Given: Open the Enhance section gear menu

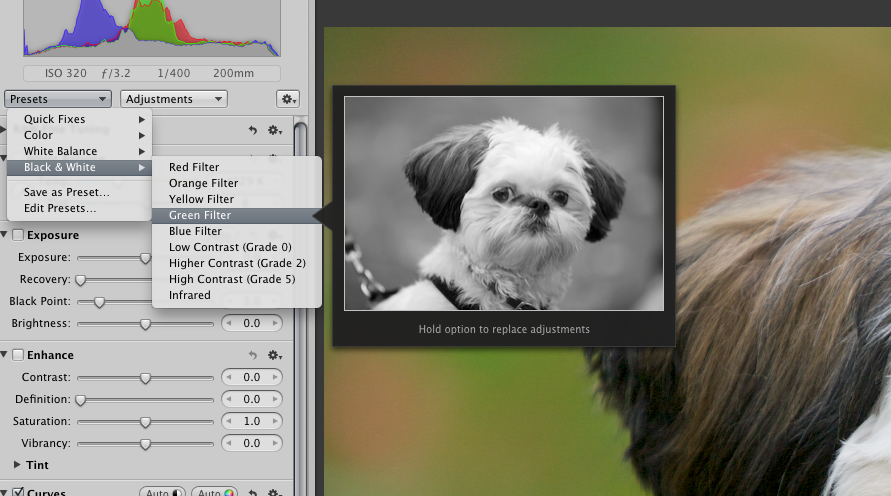Looking at the screenshot, I should [275, 355].
